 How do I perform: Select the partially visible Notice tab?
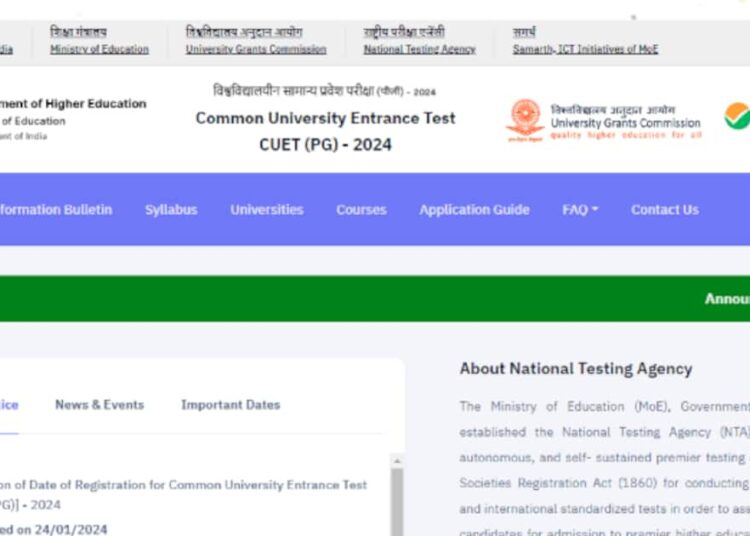click(x=9, y=405)
